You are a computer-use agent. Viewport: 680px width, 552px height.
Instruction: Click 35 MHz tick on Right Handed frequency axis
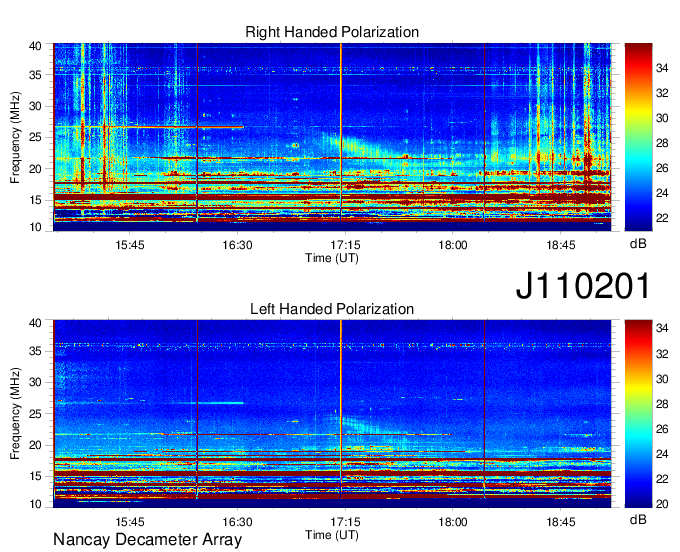[x=35, y=75]
